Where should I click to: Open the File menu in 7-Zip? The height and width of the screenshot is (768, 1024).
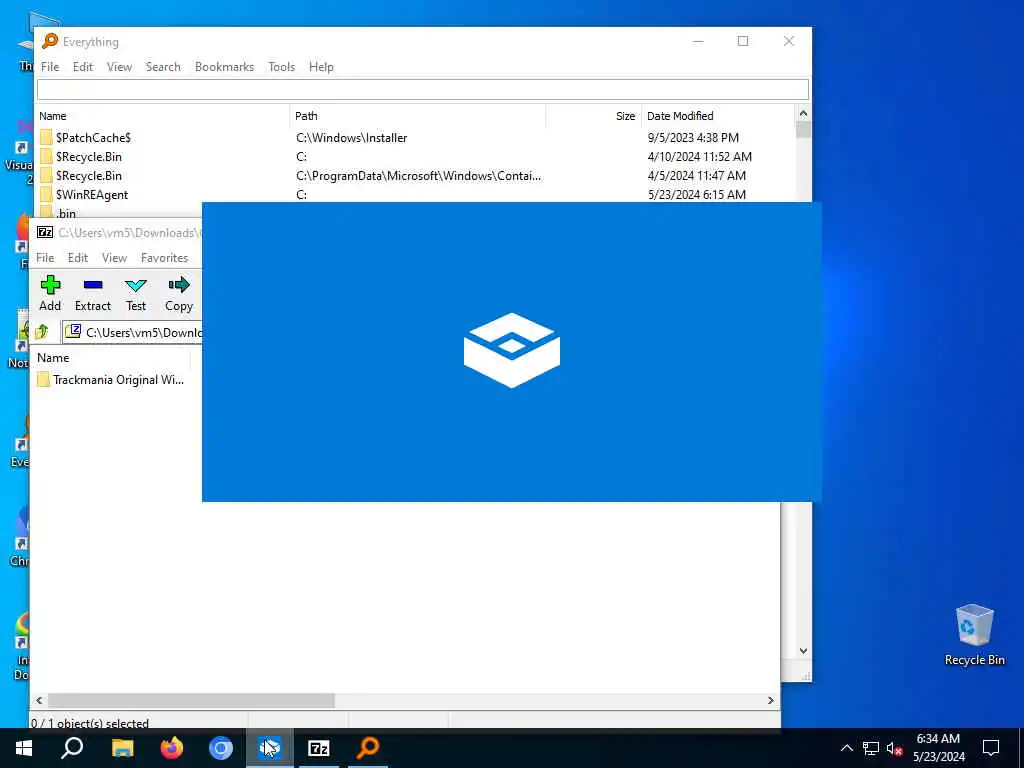pyautogui.click(x=45, y=258)
